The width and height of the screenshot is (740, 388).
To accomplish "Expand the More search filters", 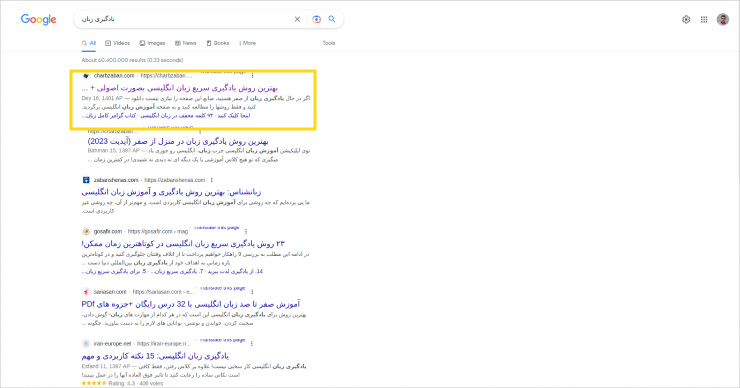I will [x=247, y=43].
